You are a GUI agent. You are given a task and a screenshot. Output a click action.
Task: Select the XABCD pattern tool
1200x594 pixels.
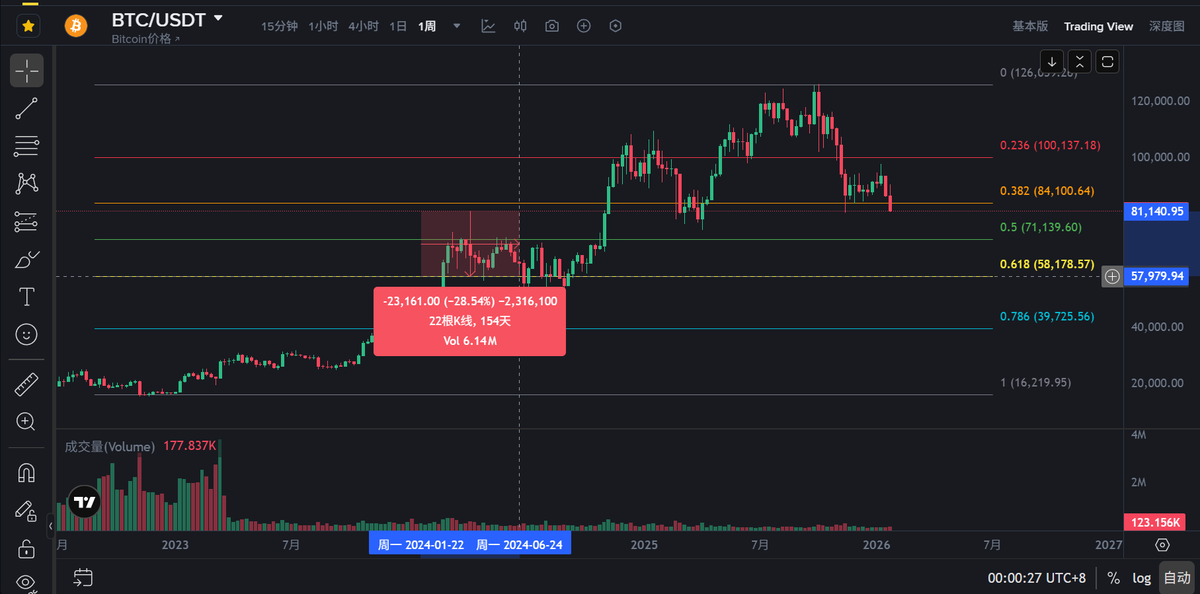[x=27, y=184]
